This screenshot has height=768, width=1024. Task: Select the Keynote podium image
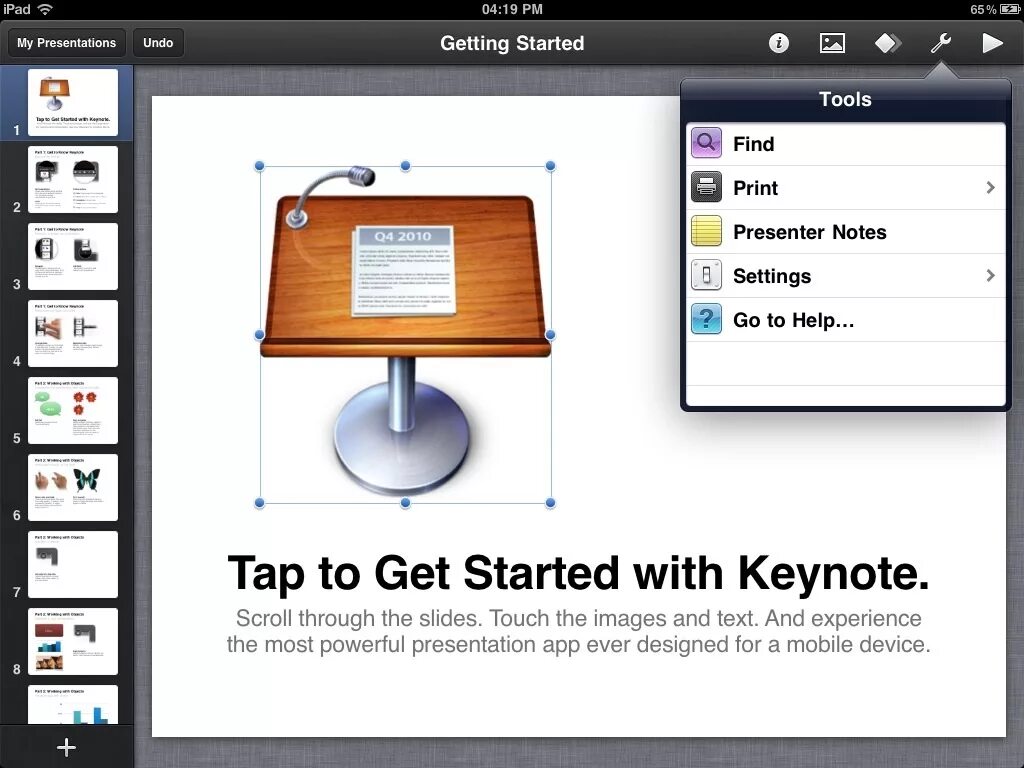coord(405,334)
